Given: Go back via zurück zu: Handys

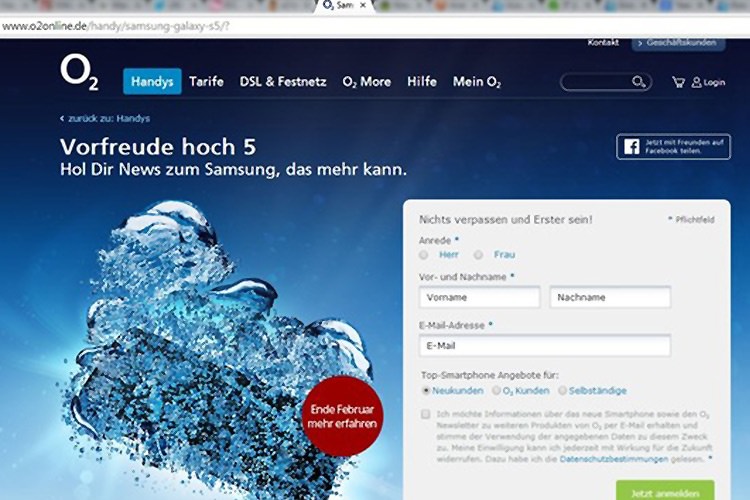Looking at the screenshot, I should (105, 118).
